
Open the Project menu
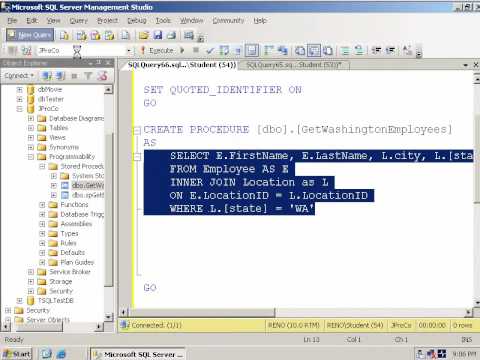tap(107, 21)
